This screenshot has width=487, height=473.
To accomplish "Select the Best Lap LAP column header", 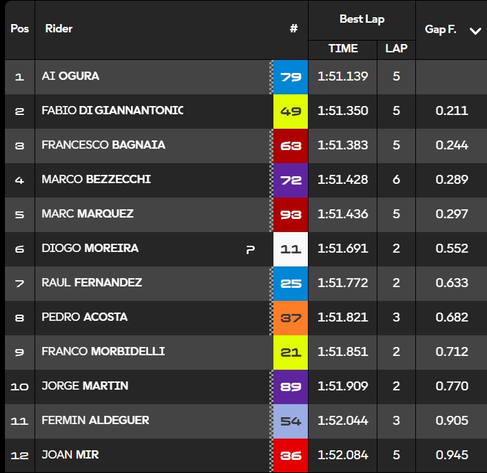I will 396,49.
